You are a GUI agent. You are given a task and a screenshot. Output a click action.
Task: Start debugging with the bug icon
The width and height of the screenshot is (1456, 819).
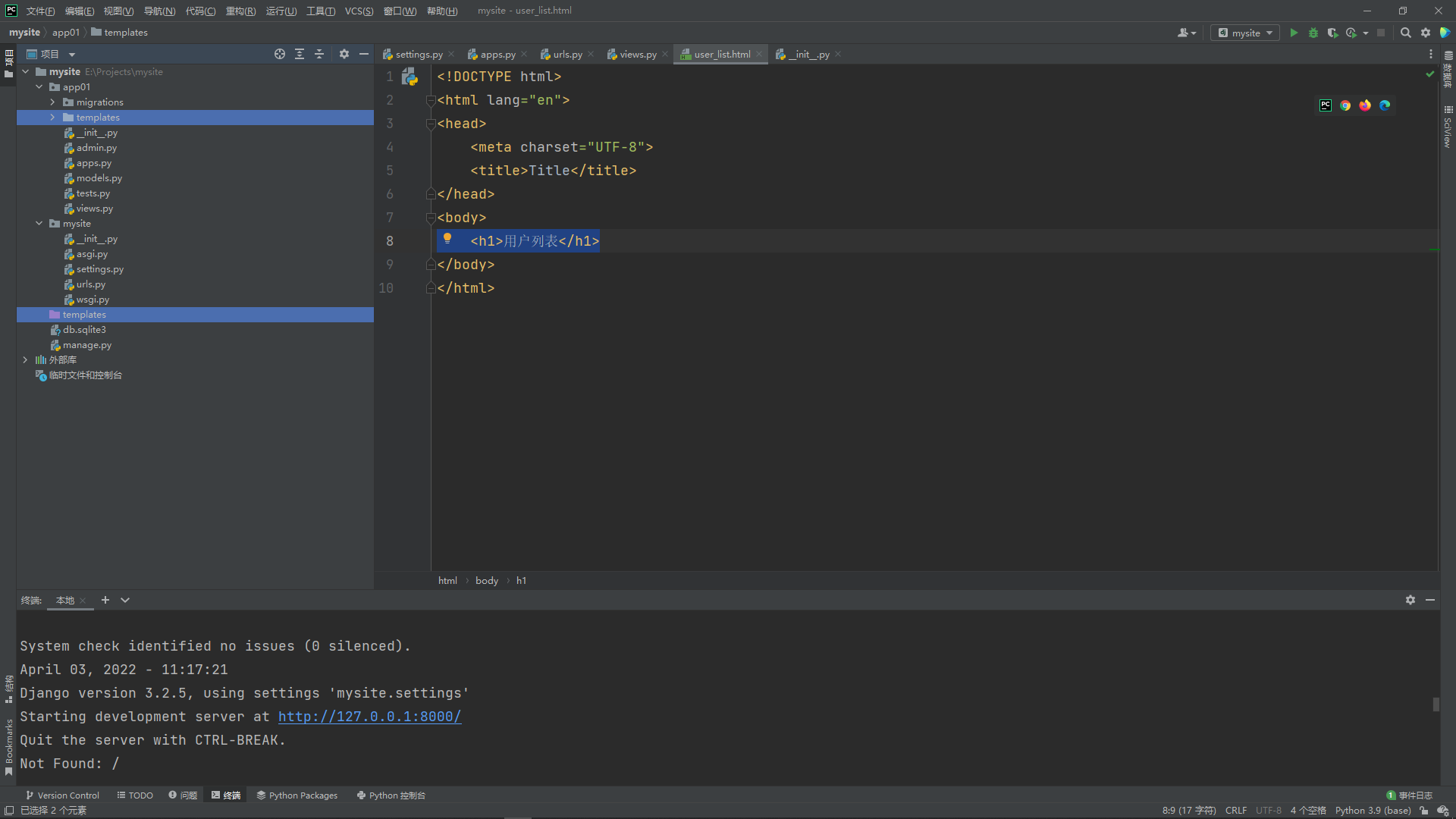point(1313,33)
